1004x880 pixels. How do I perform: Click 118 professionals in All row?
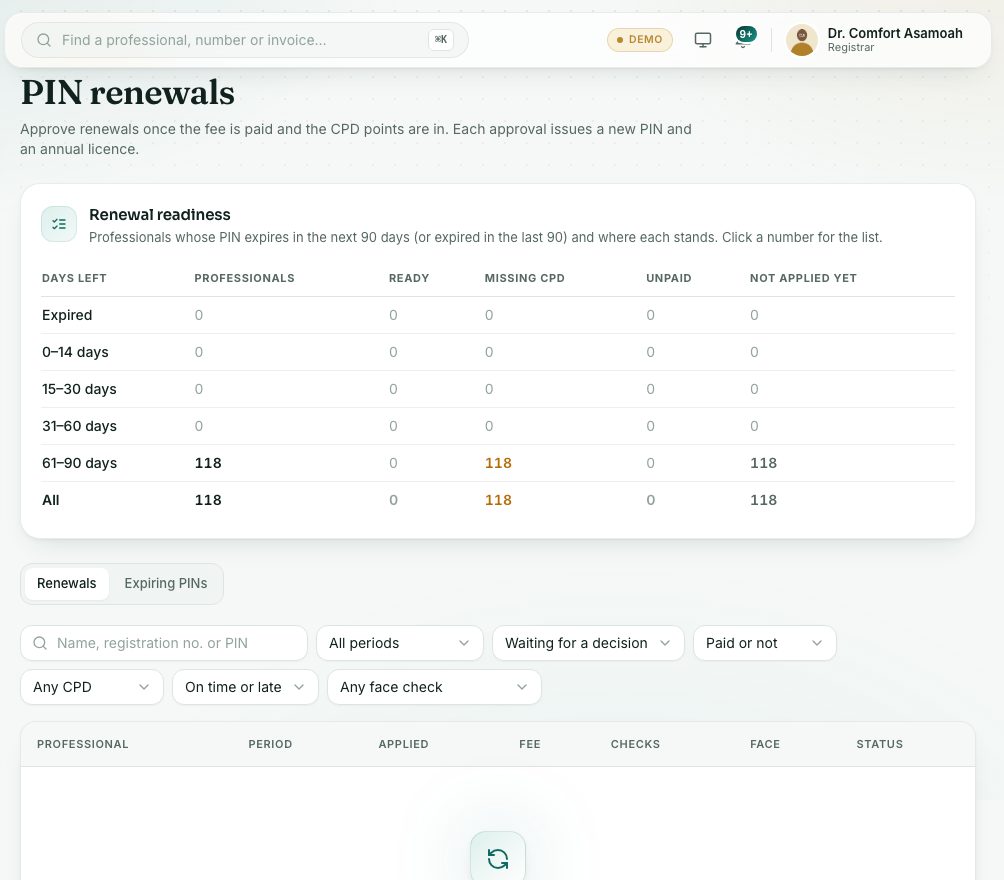(208, 500)
